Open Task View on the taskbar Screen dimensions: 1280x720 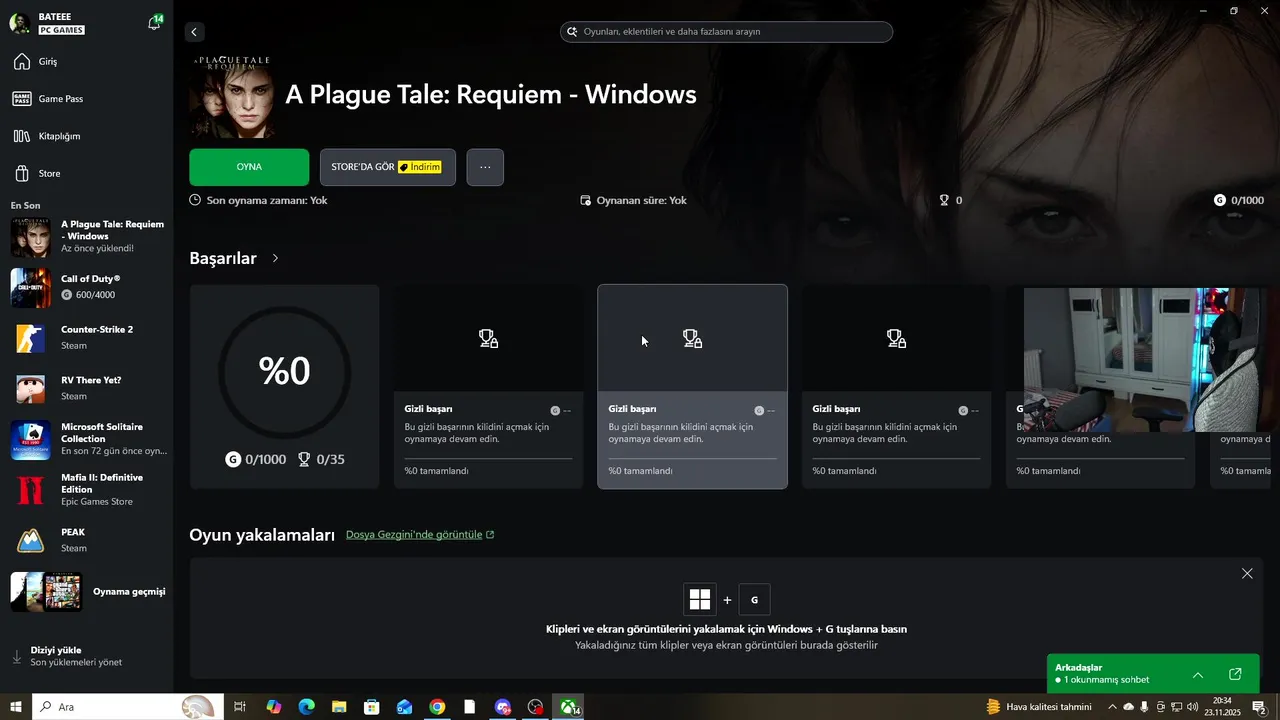[240, 707]
